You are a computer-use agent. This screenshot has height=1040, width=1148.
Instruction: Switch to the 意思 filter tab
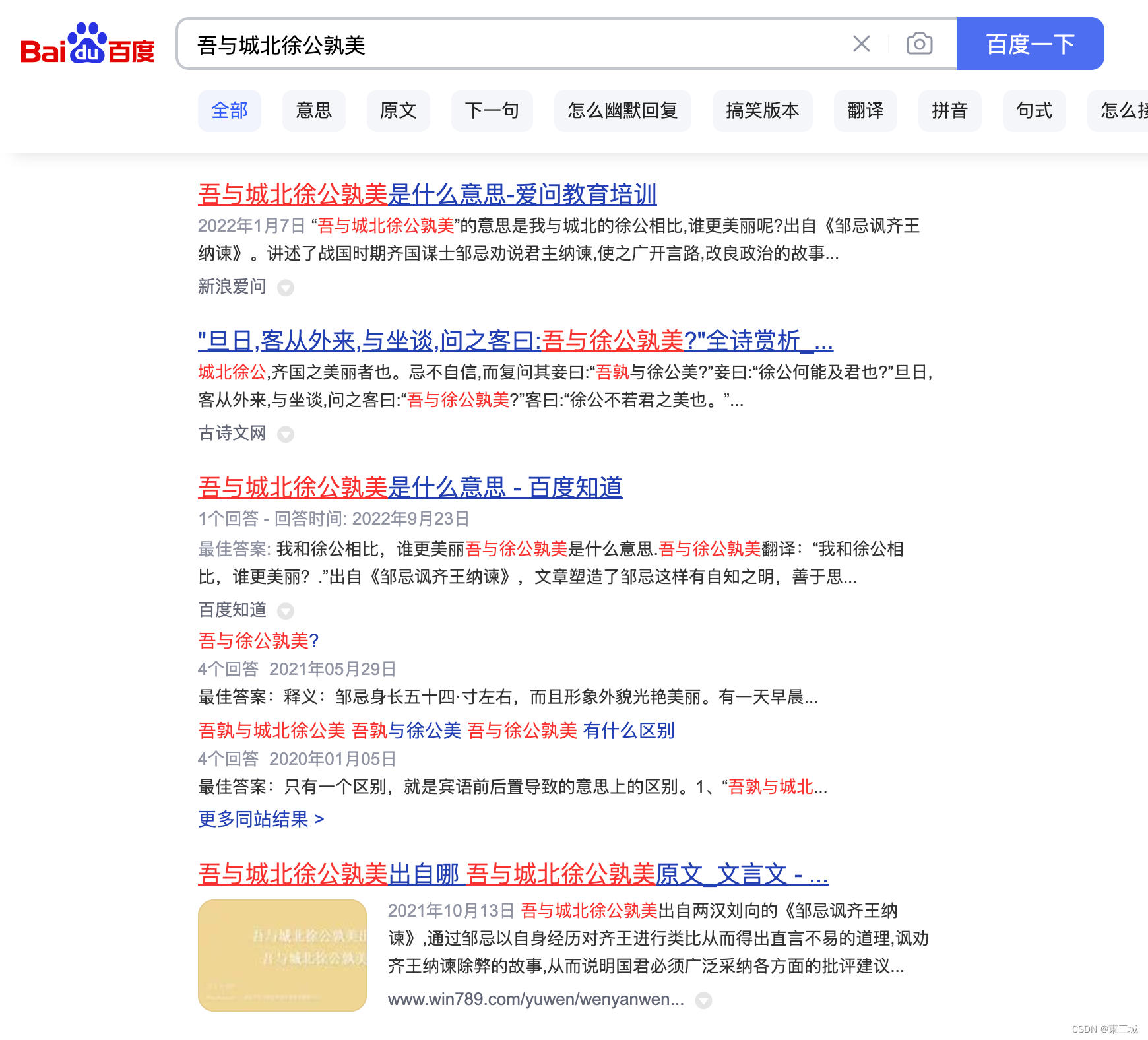[x=314, y=111]
